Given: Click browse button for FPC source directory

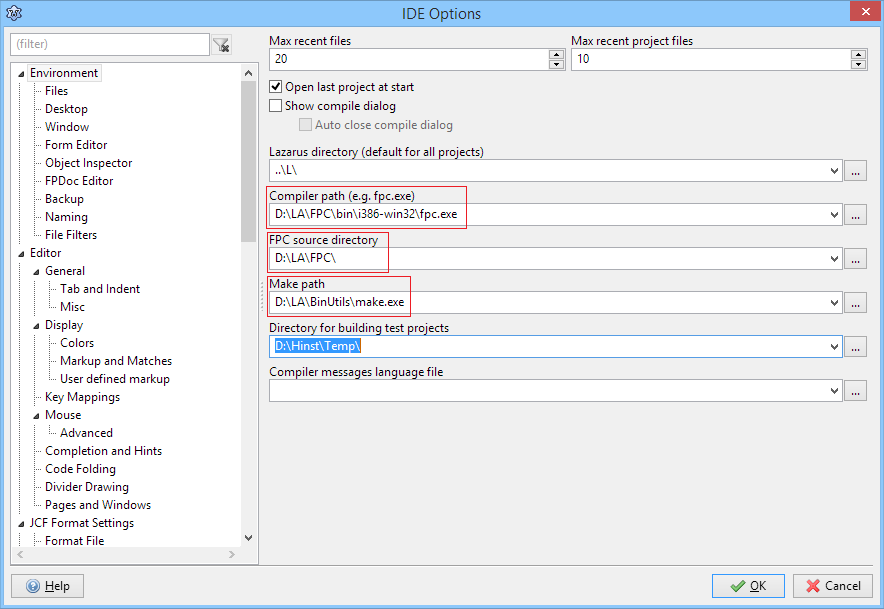Looking at the screenshot, I should [855, 259].
